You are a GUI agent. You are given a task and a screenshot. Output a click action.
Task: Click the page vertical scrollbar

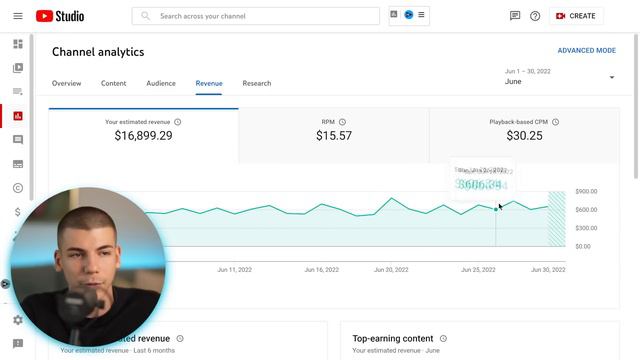point(636,106)
